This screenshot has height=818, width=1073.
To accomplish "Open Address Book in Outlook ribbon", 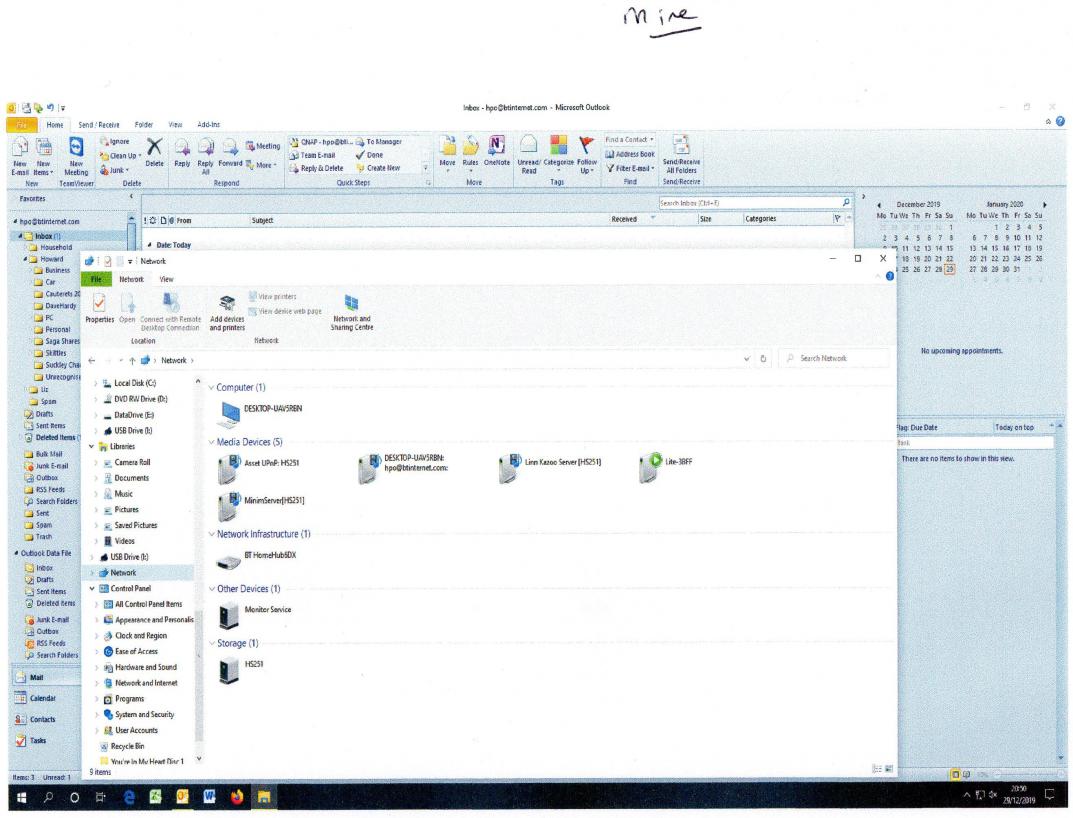I will [630, 154].
